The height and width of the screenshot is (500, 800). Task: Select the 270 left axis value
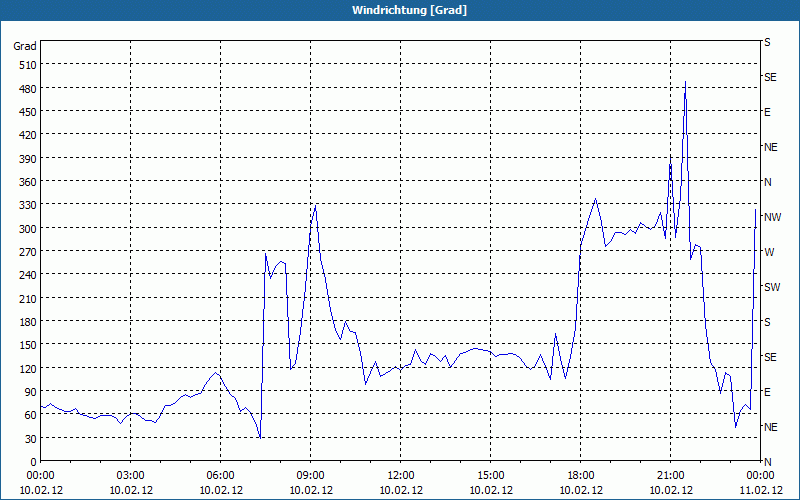(x=28, y=252)
